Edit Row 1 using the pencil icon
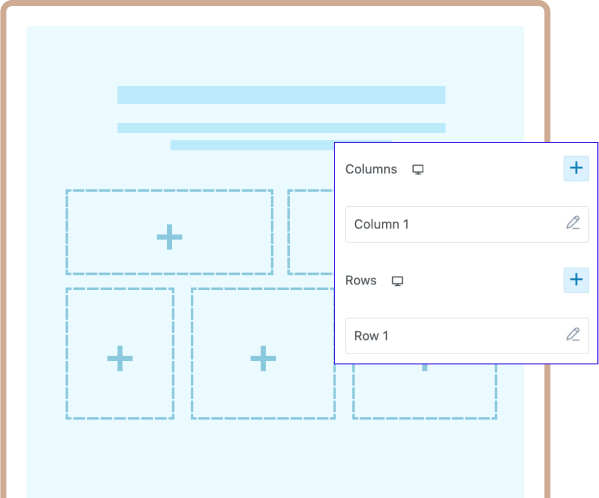Screen dimensions: 599x498 pos(573,335)
